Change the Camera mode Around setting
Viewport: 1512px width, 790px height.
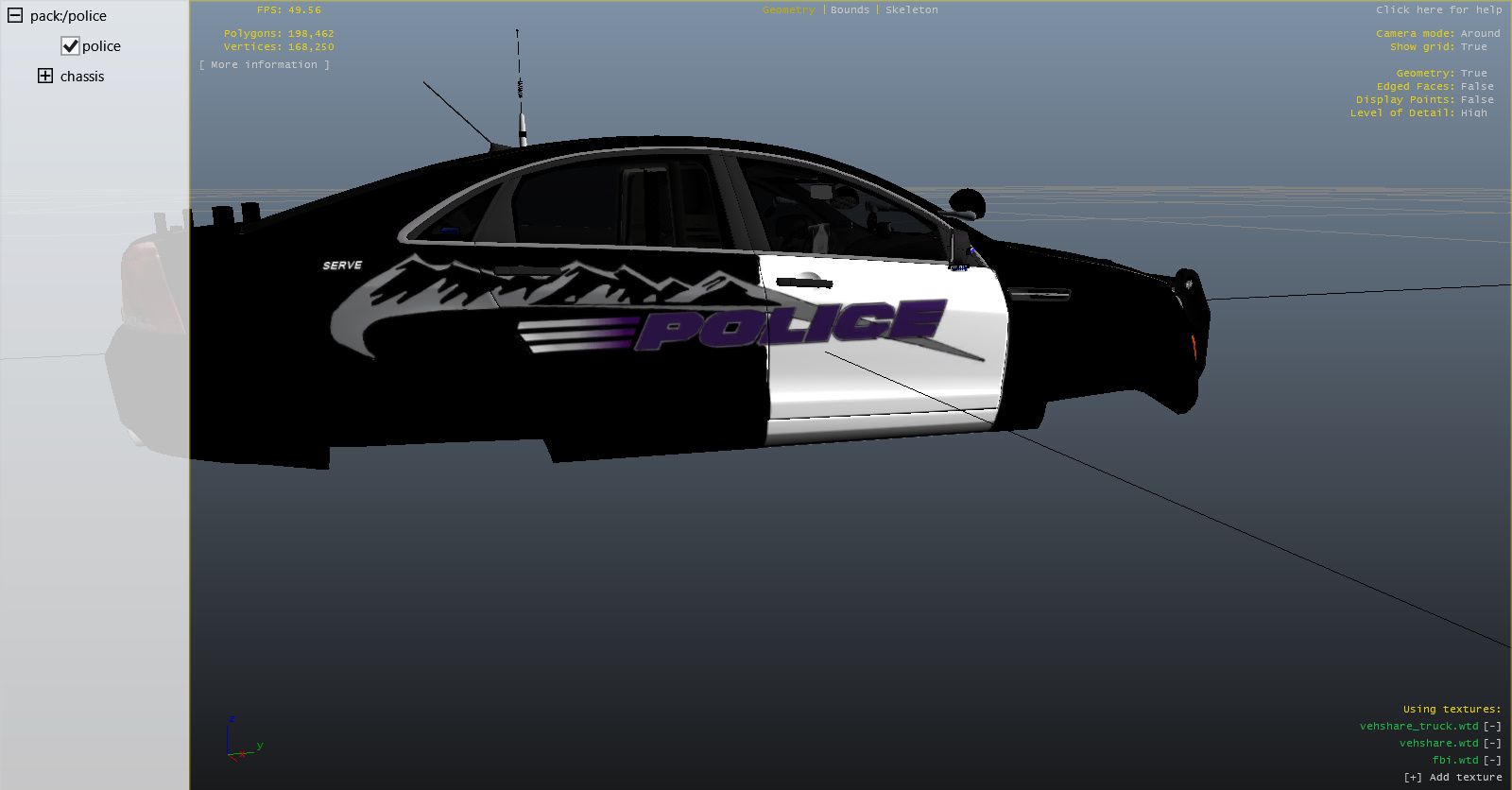point(1480,34)
